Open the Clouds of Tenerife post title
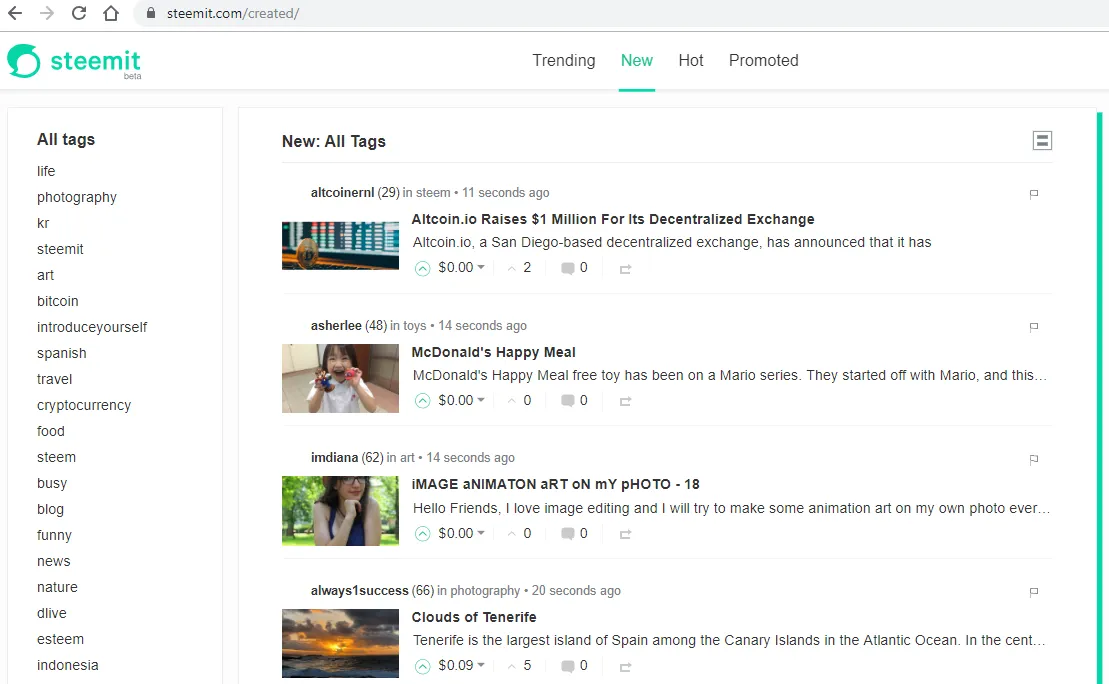Viewport: 1109px width, 684px height. (x=474, y=618)
